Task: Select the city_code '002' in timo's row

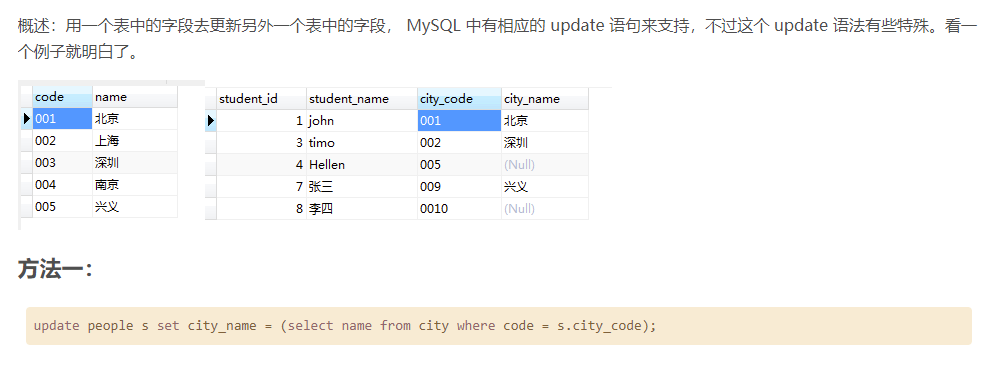Action: click(x=459, y=143)
